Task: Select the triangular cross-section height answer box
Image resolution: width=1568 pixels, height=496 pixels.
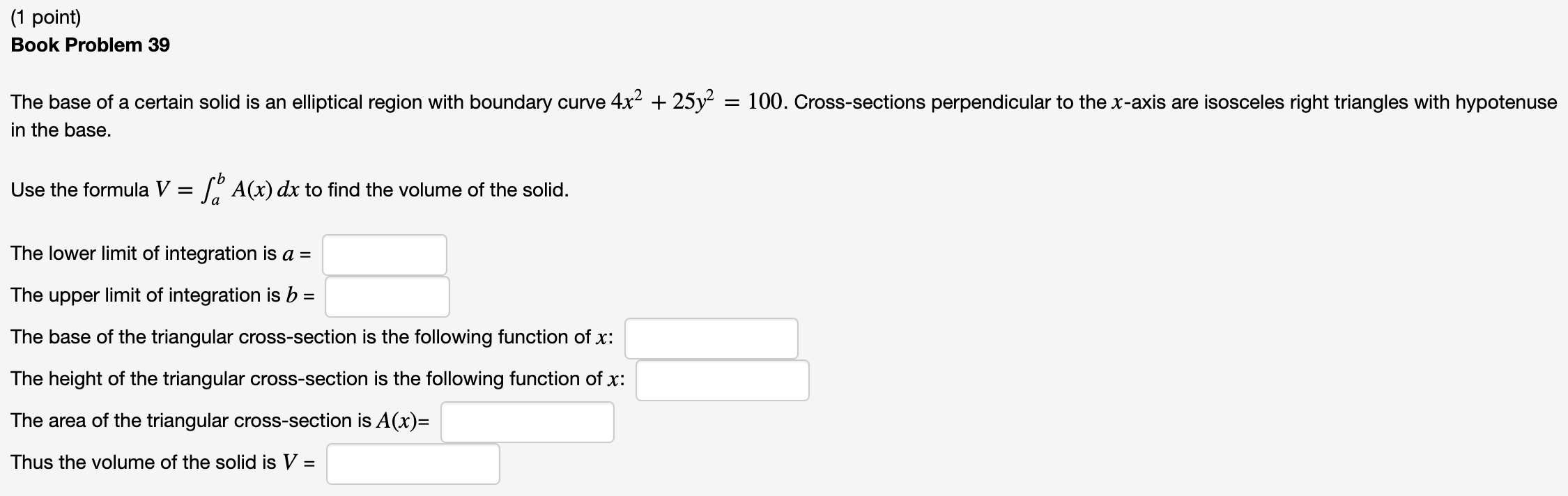Action: [722, 380]
